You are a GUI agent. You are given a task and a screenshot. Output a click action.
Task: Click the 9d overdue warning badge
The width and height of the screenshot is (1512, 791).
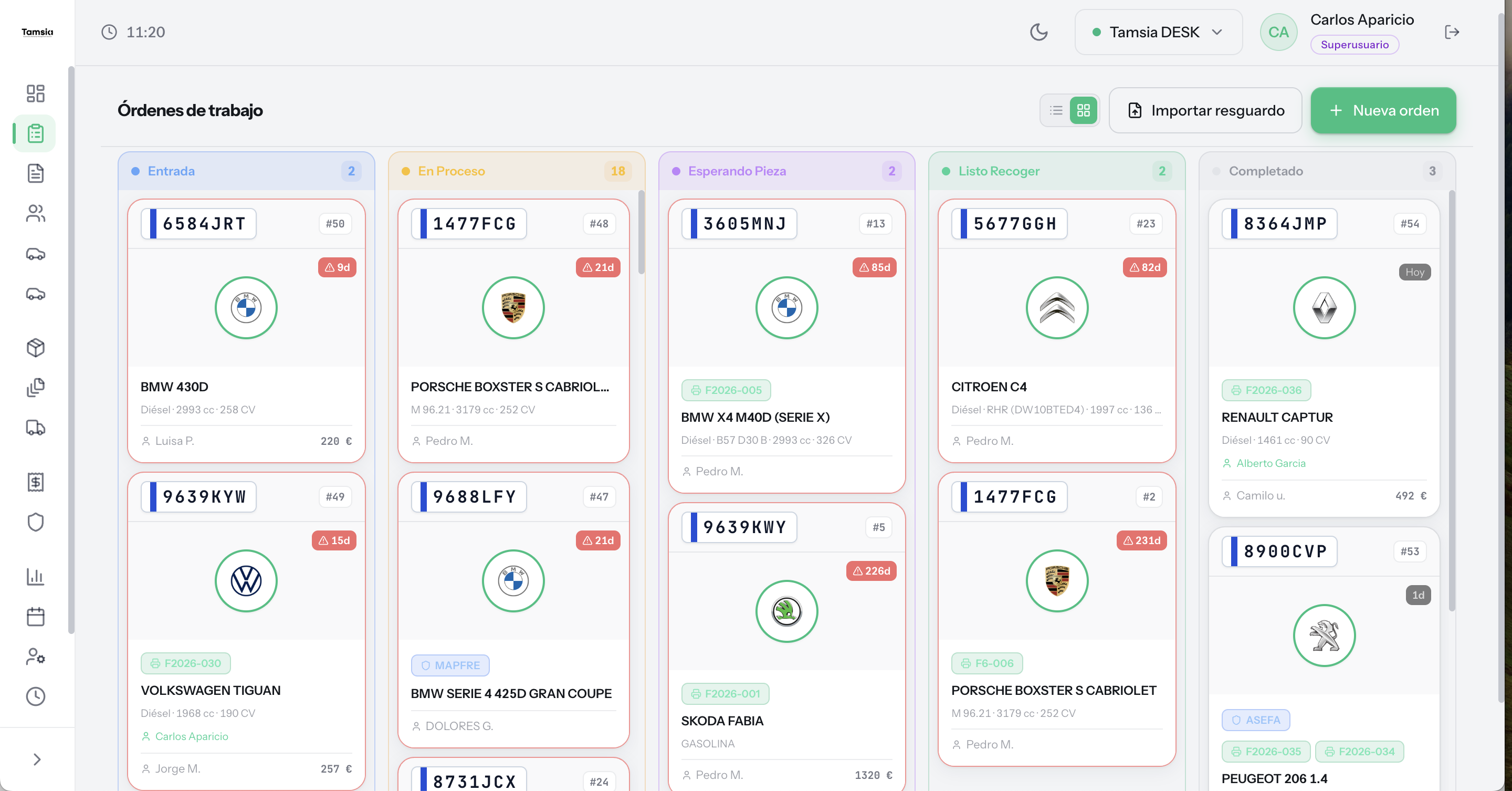tap(338, 267)
